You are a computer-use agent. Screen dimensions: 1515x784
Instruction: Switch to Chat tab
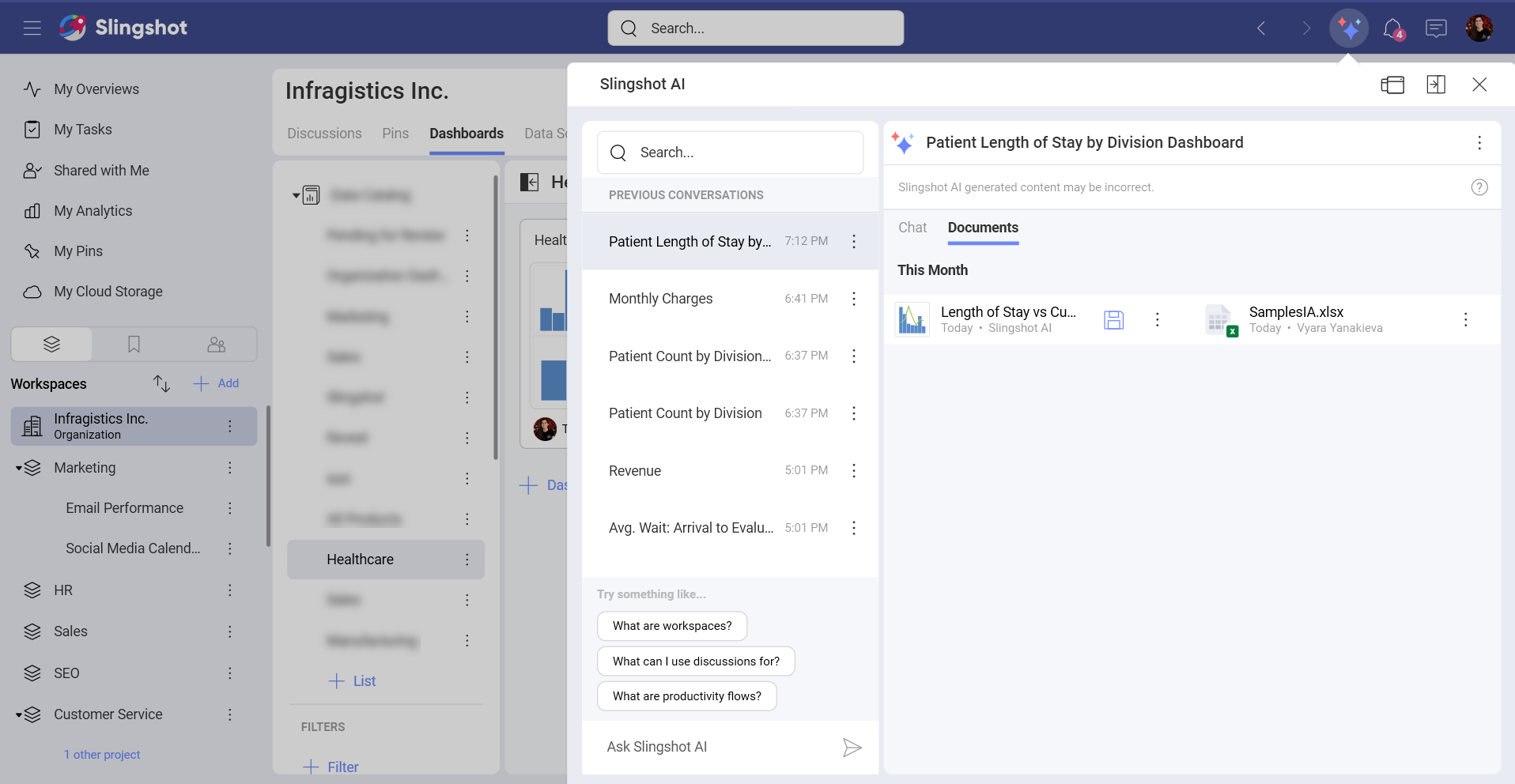tap(912, 228)
